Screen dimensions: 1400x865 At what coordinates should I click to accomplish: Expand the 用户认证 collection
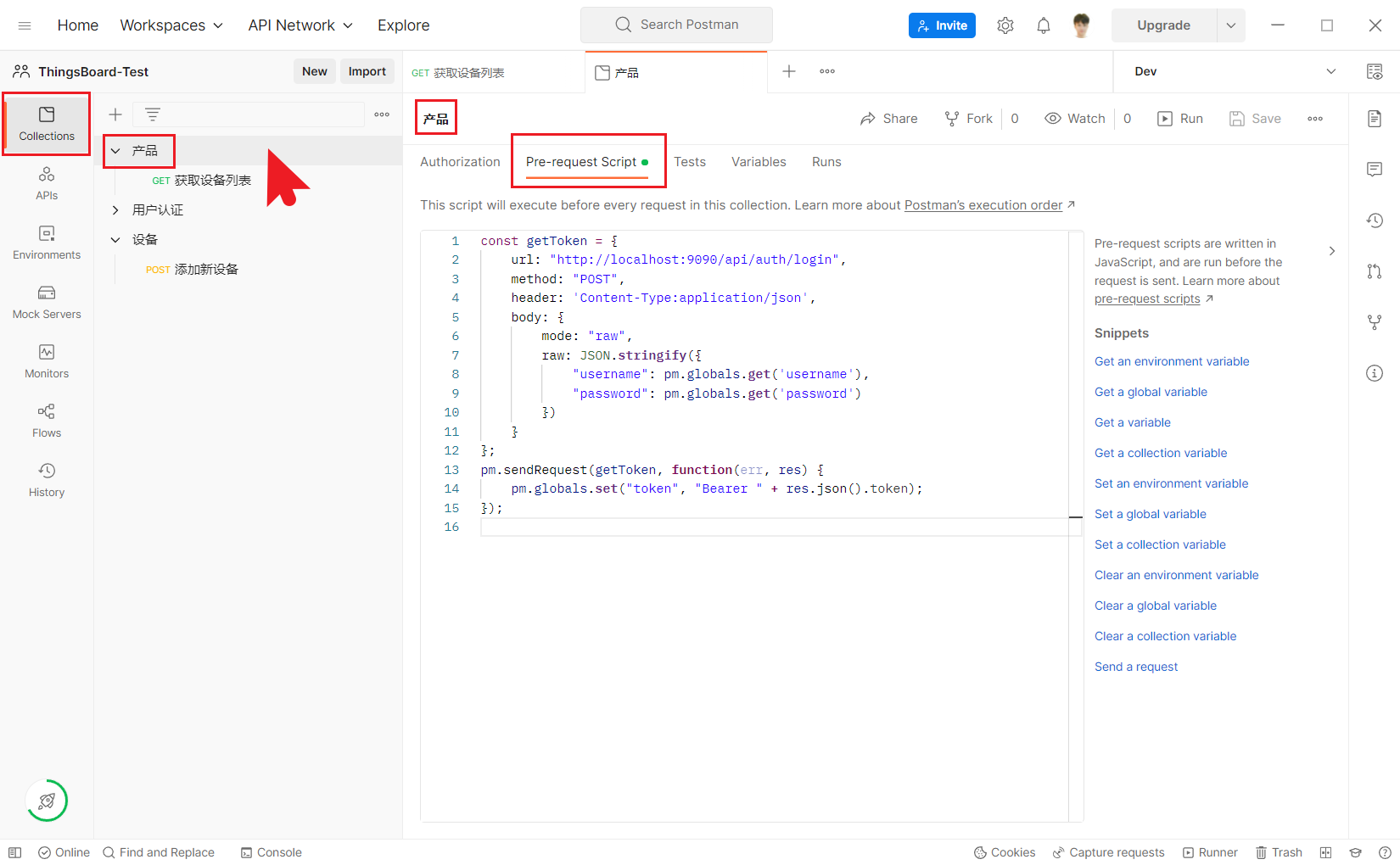[x=115, y=210]
